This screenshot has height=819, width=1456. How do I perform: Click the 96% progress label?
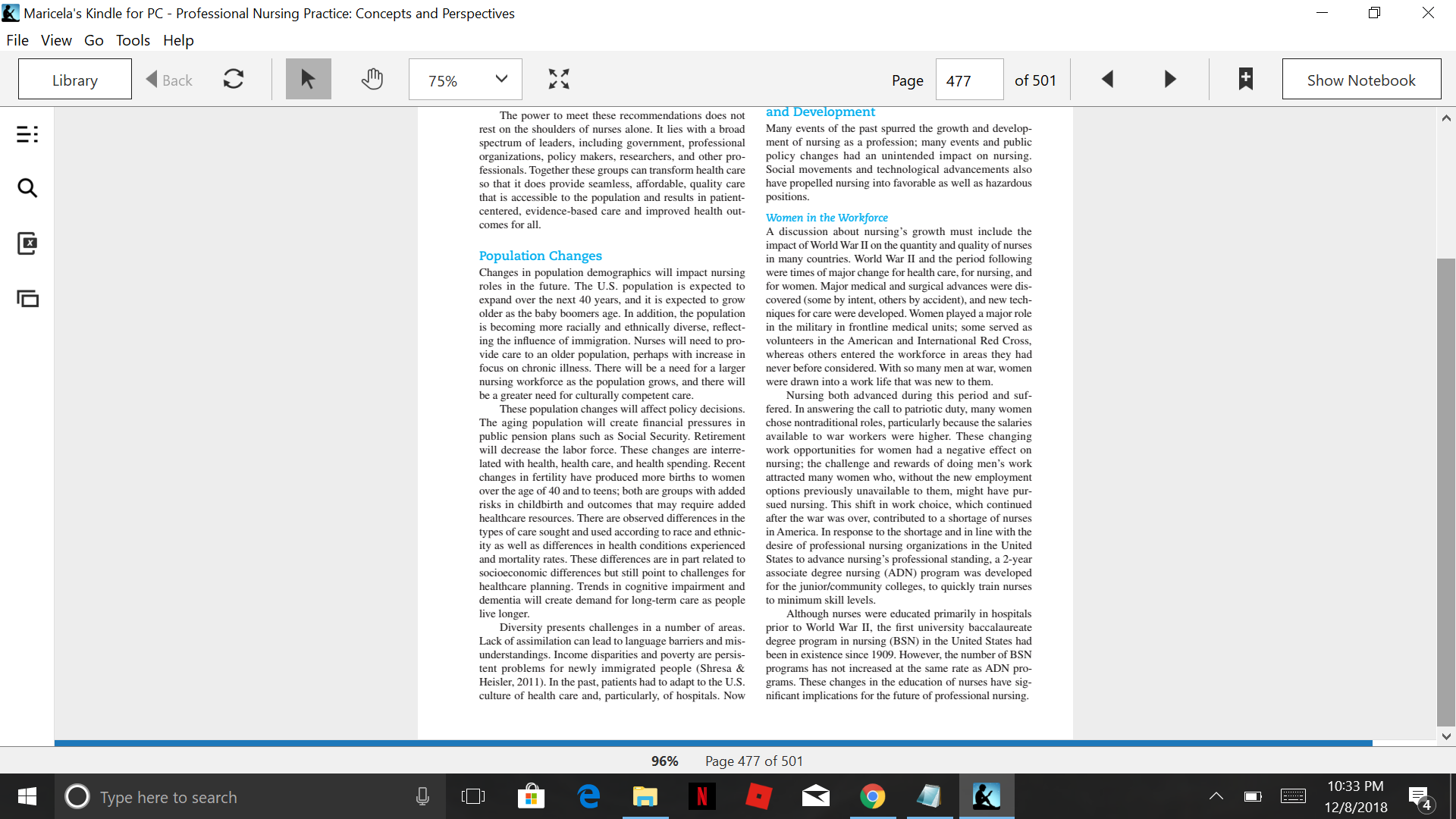(664, 761)
